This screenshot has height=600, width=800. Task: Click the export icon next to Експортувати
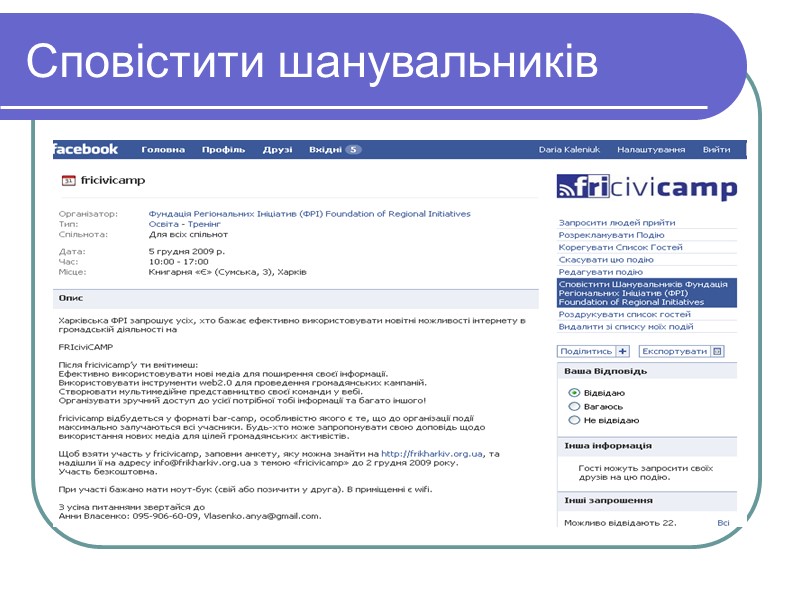(717, 351)
